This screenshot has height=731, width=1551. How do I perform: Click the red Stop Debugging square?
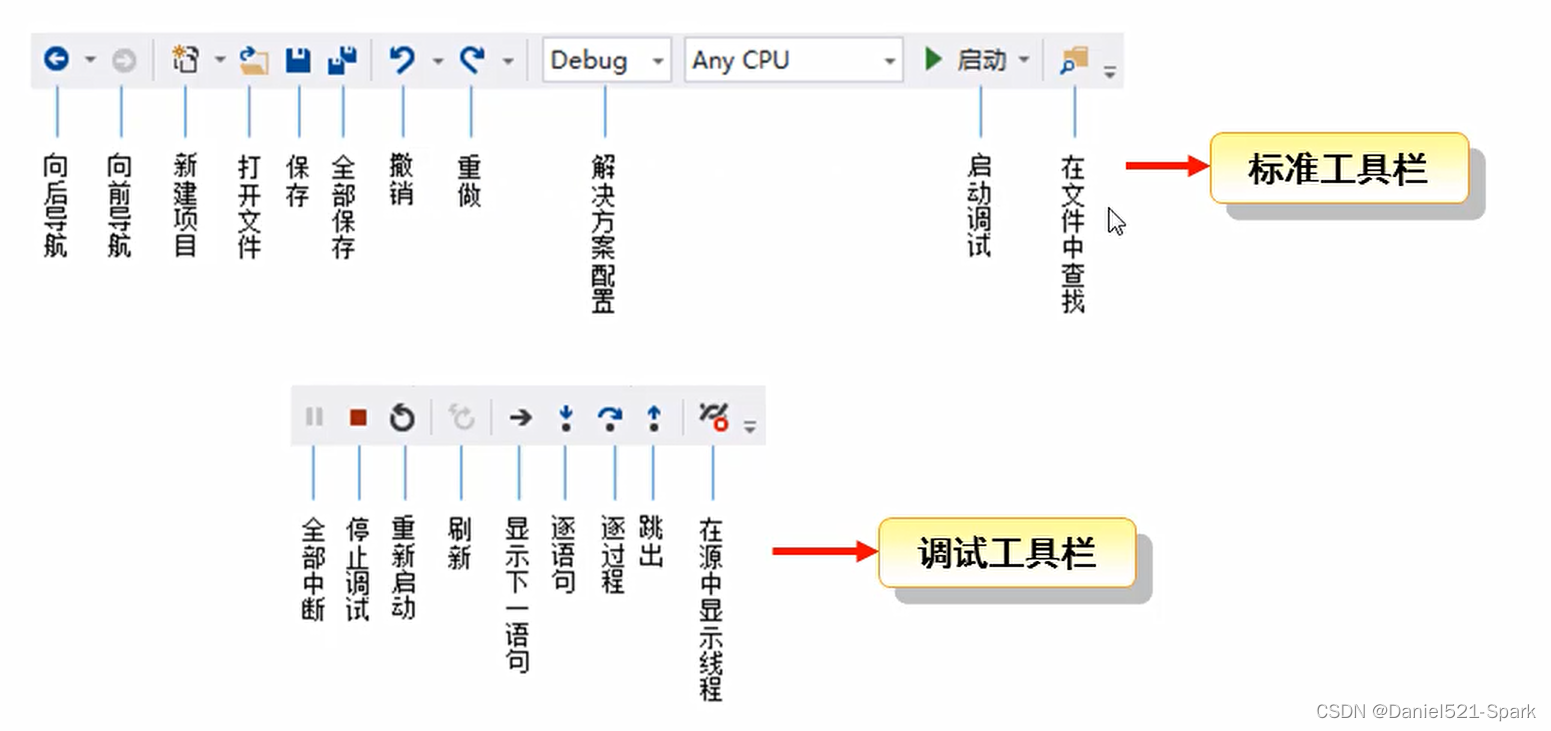click(x=358, y=417)
